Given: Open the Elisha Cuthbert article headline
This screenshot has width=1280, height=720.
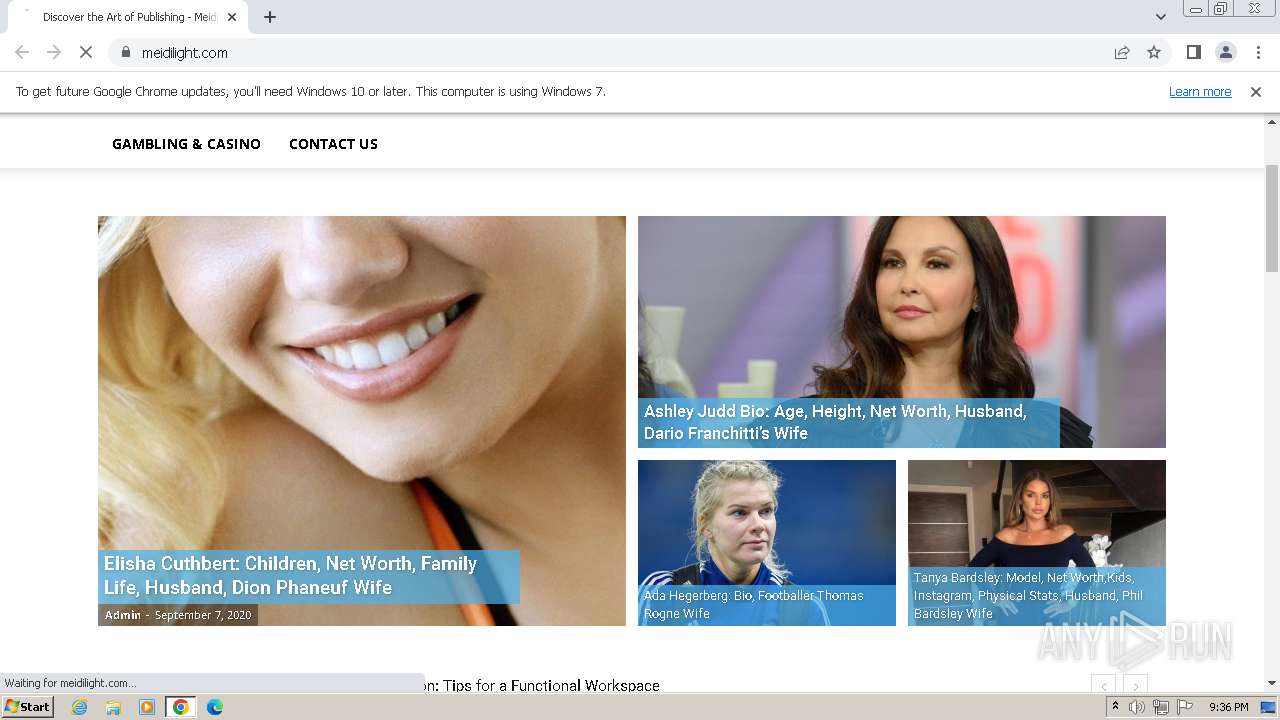Looking at the screenshot, I should pyautogui.click(x=290, y=575).
